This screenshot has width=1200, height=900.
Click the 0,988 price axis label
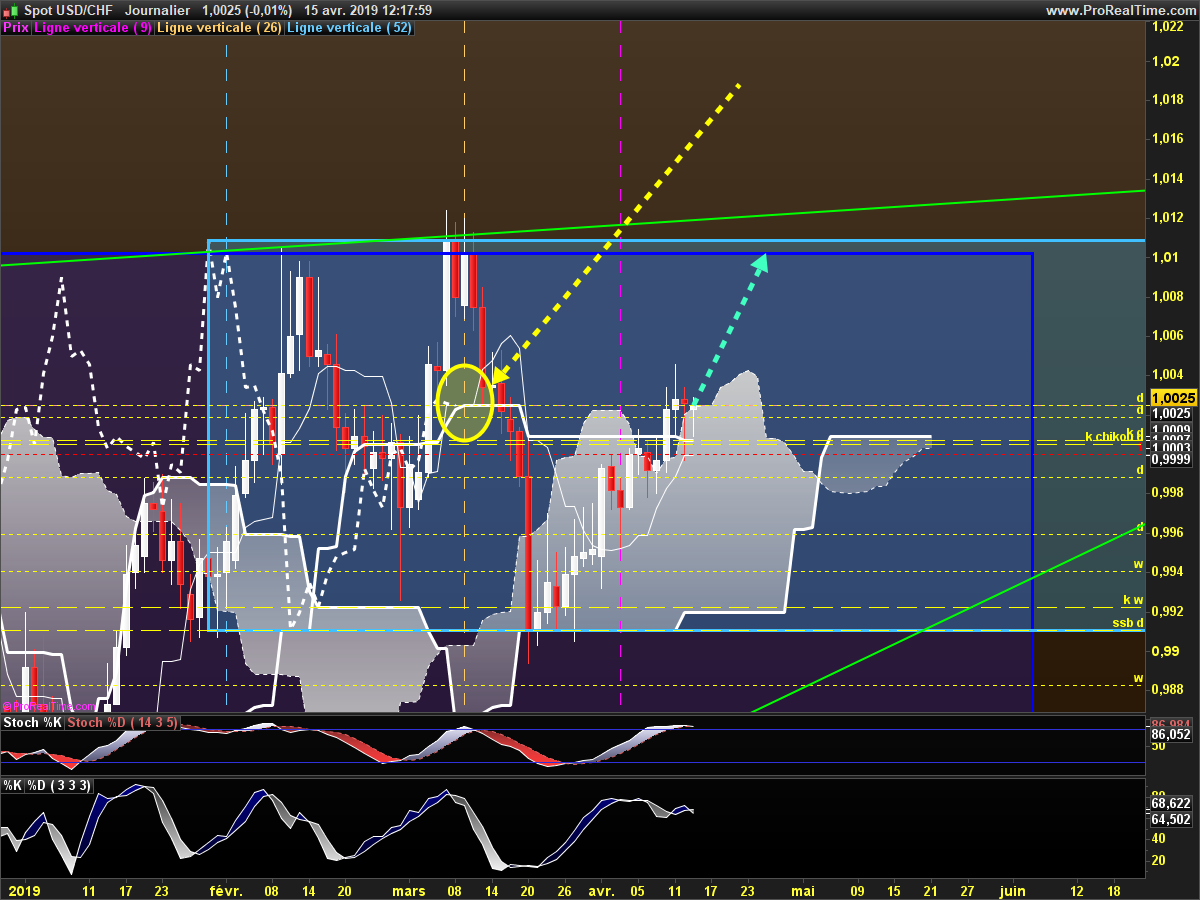tap(1166, 689)
